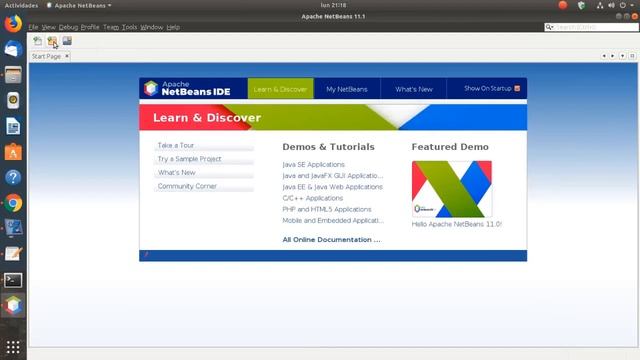Open the Profile menu
This screenshot has width=640, height=360.
(90, 27)
